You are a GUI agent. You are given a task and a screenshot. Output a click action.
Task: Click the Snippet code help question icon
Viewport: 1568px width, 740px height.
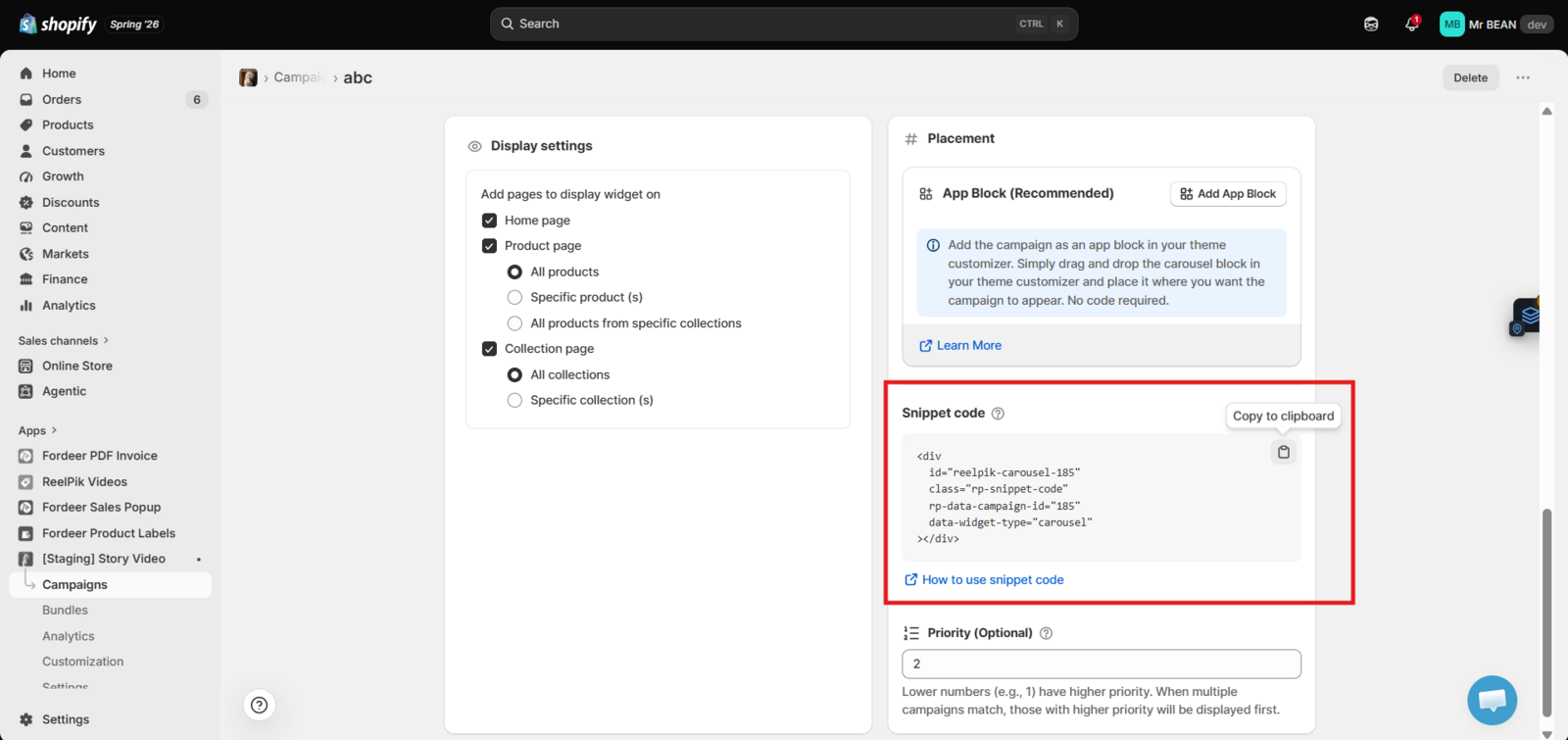pos(998,414)
